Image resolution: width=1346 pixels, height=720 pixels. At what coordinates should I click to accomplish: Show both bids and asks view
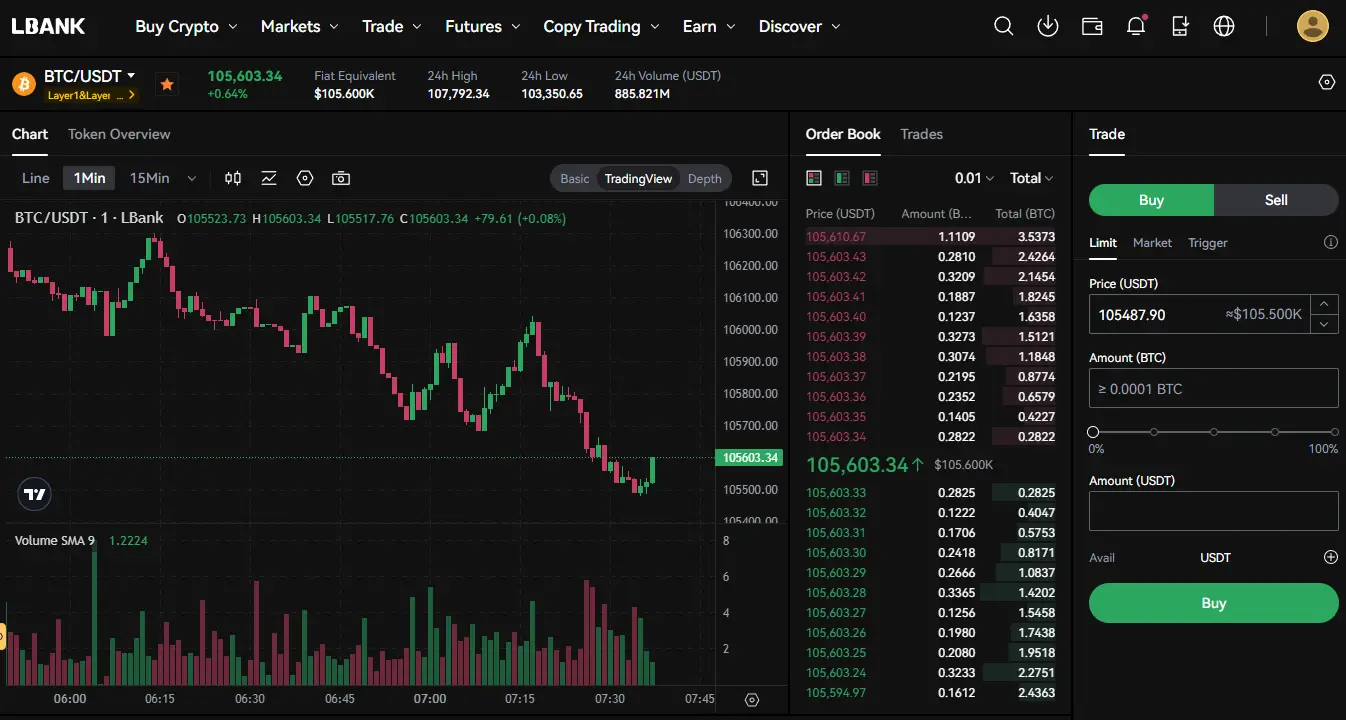tap(814, 178)
